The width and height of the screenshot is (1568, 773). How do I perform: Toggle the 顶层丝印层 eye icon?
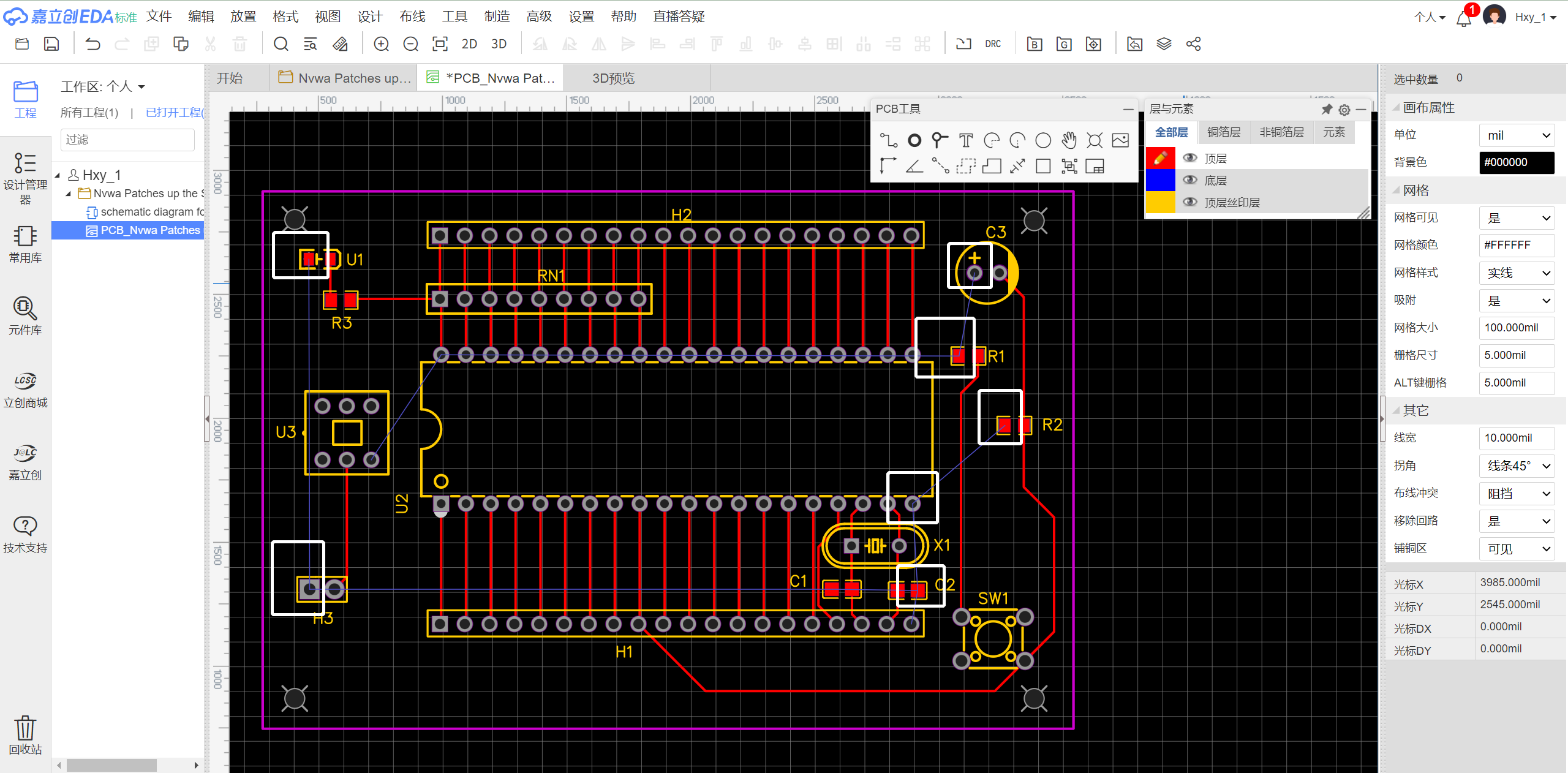1189,202
